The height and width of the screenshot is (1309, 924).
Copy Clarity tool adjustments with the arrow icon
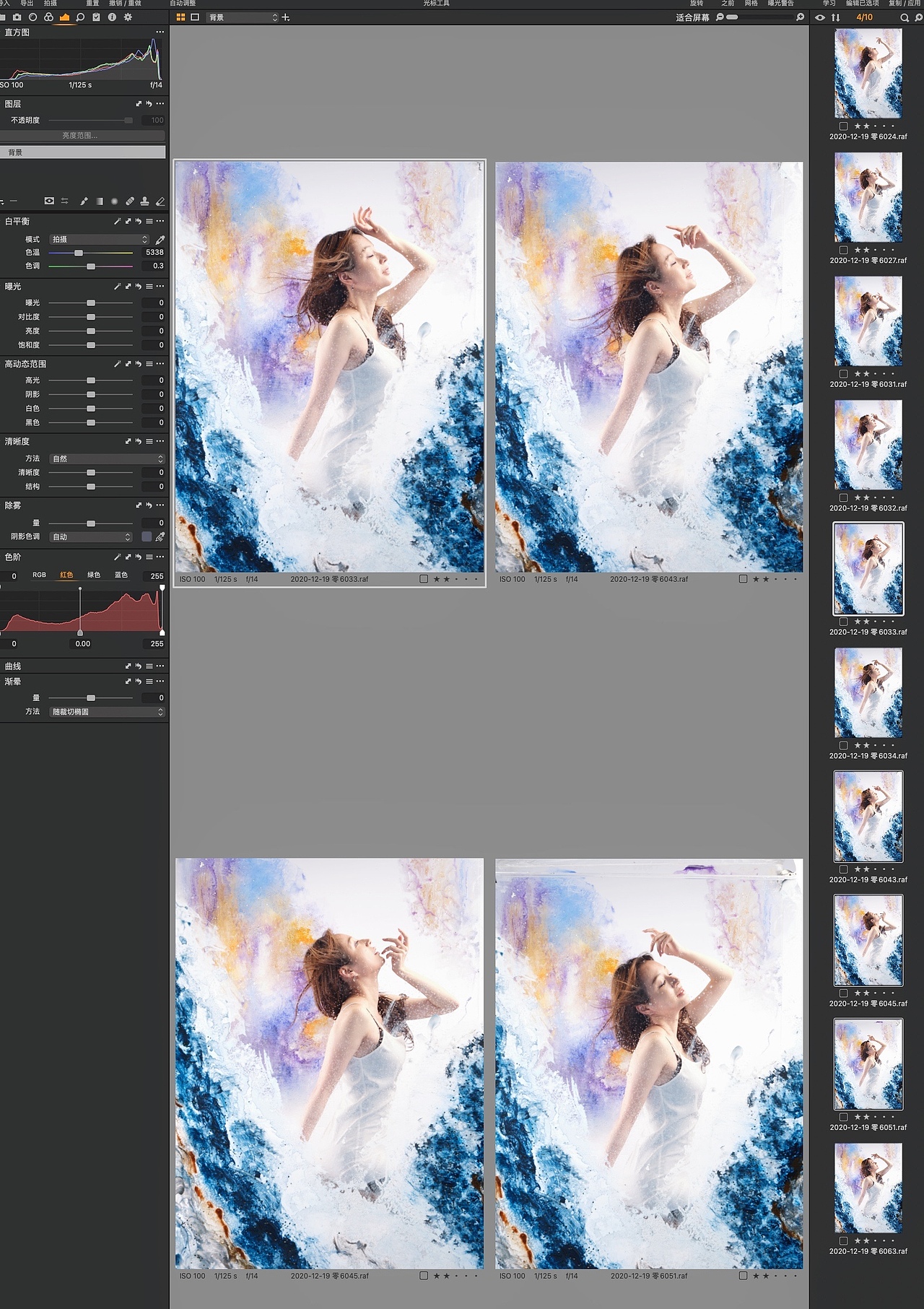tap(128, 441)
